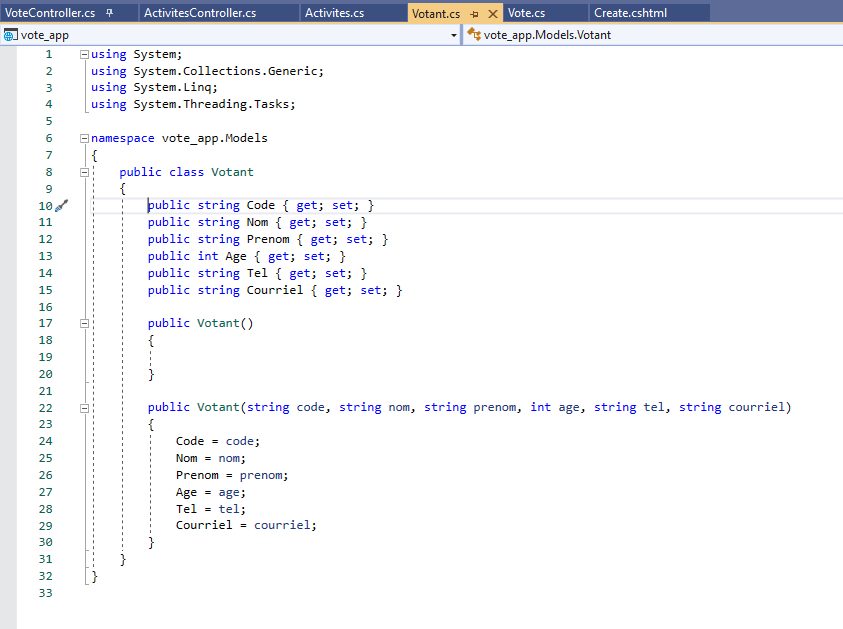This screenshot has height=629, width=843.
Task: Click the 'Tel = tel;' assignment
Action: point(211,509)
